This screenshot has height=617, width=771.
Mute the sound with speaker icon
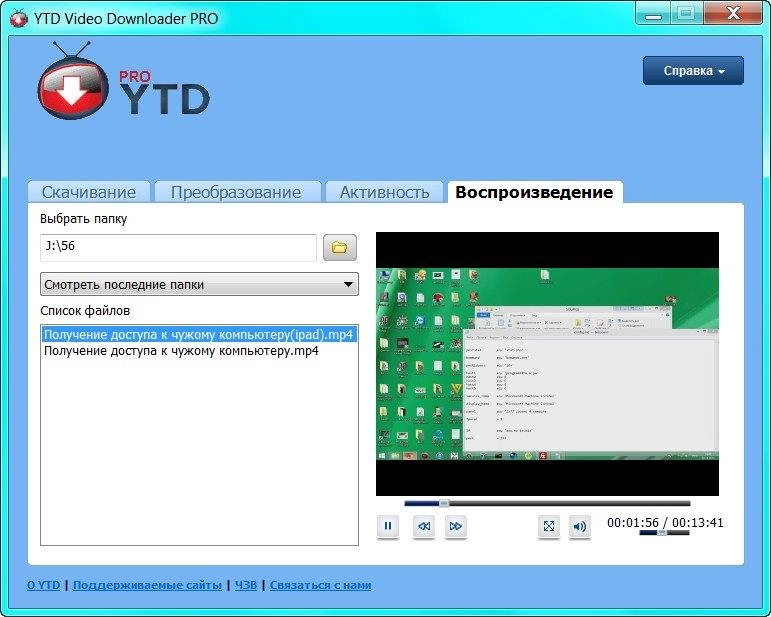tap(580, 527)
